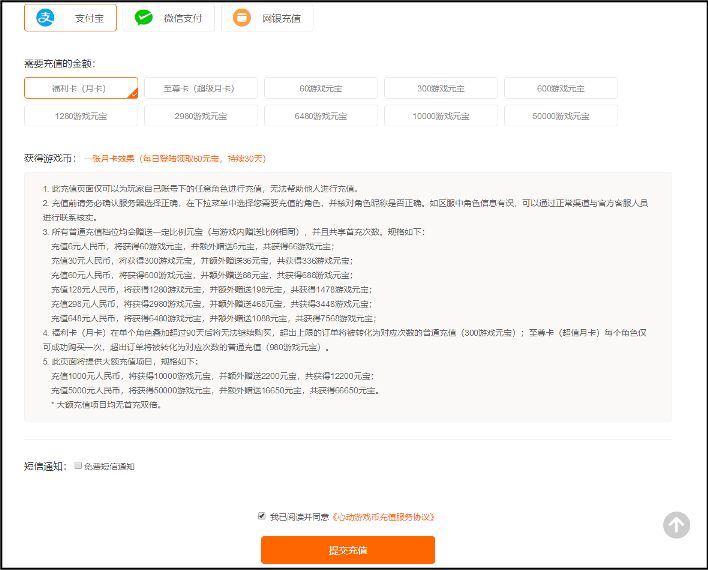Click the line about 充值128元人民币

coord(211,289)
